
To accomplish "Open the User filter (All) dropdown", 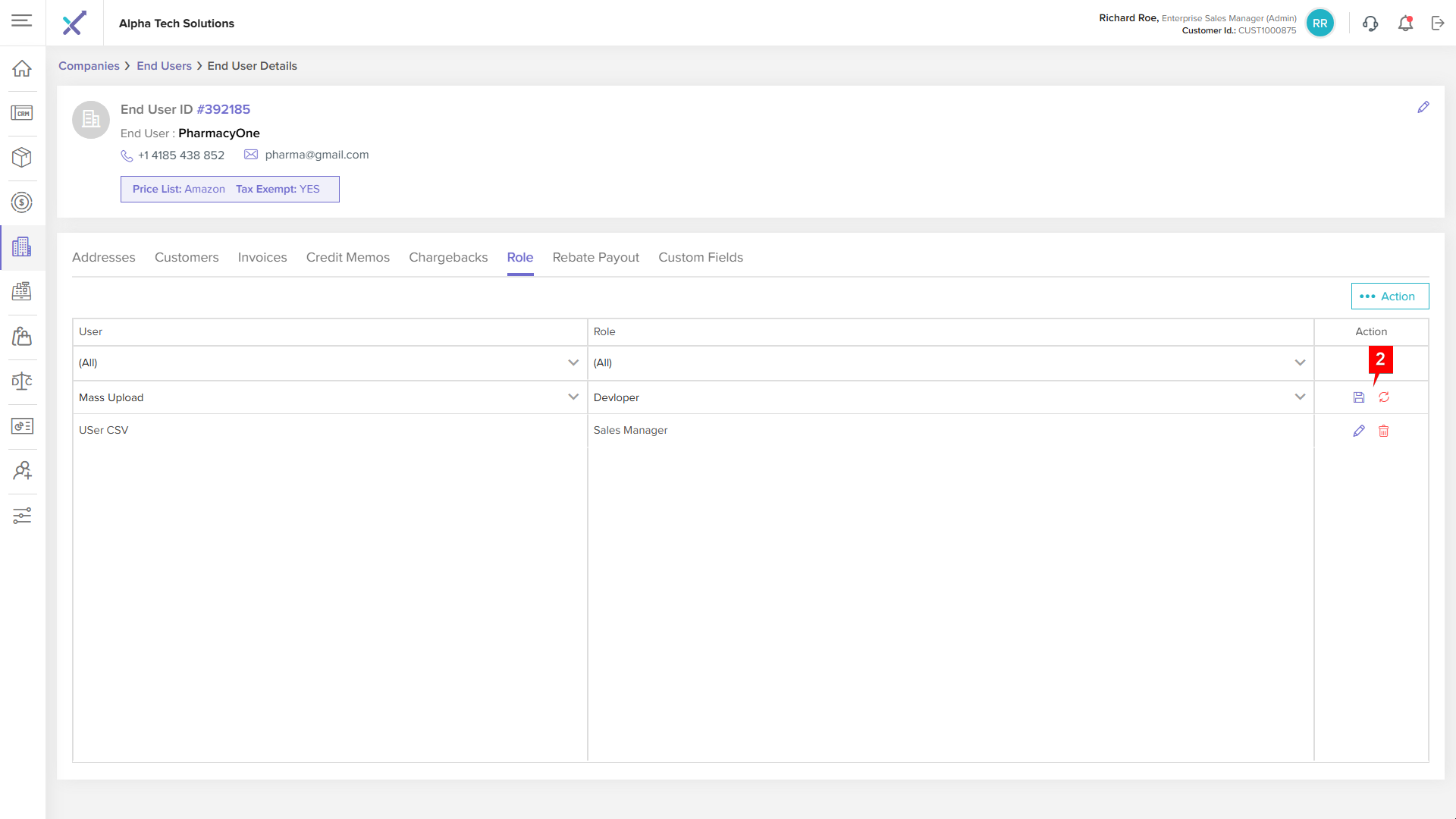I will click(573, 363).
